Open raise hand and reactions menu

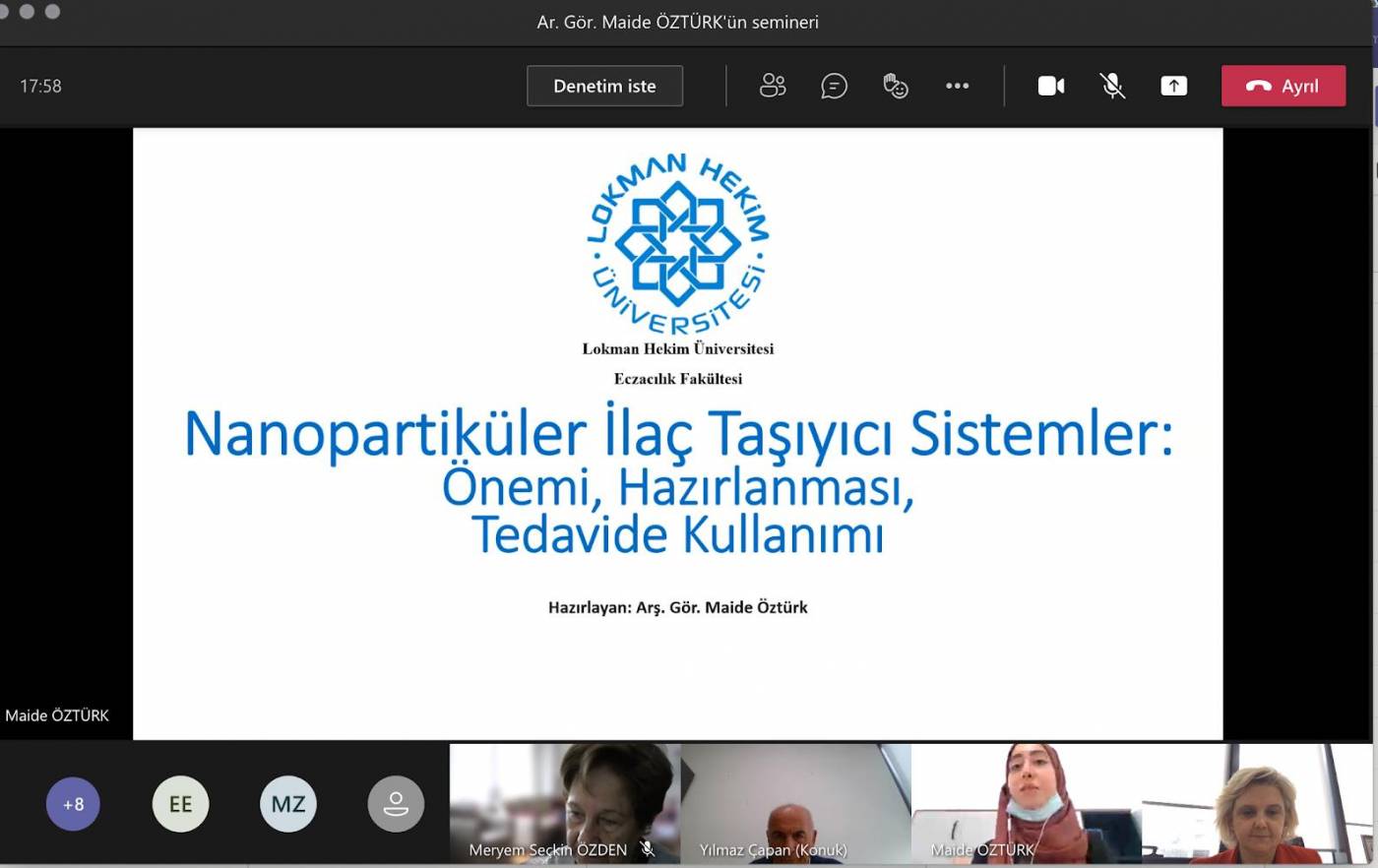(896, 86)
